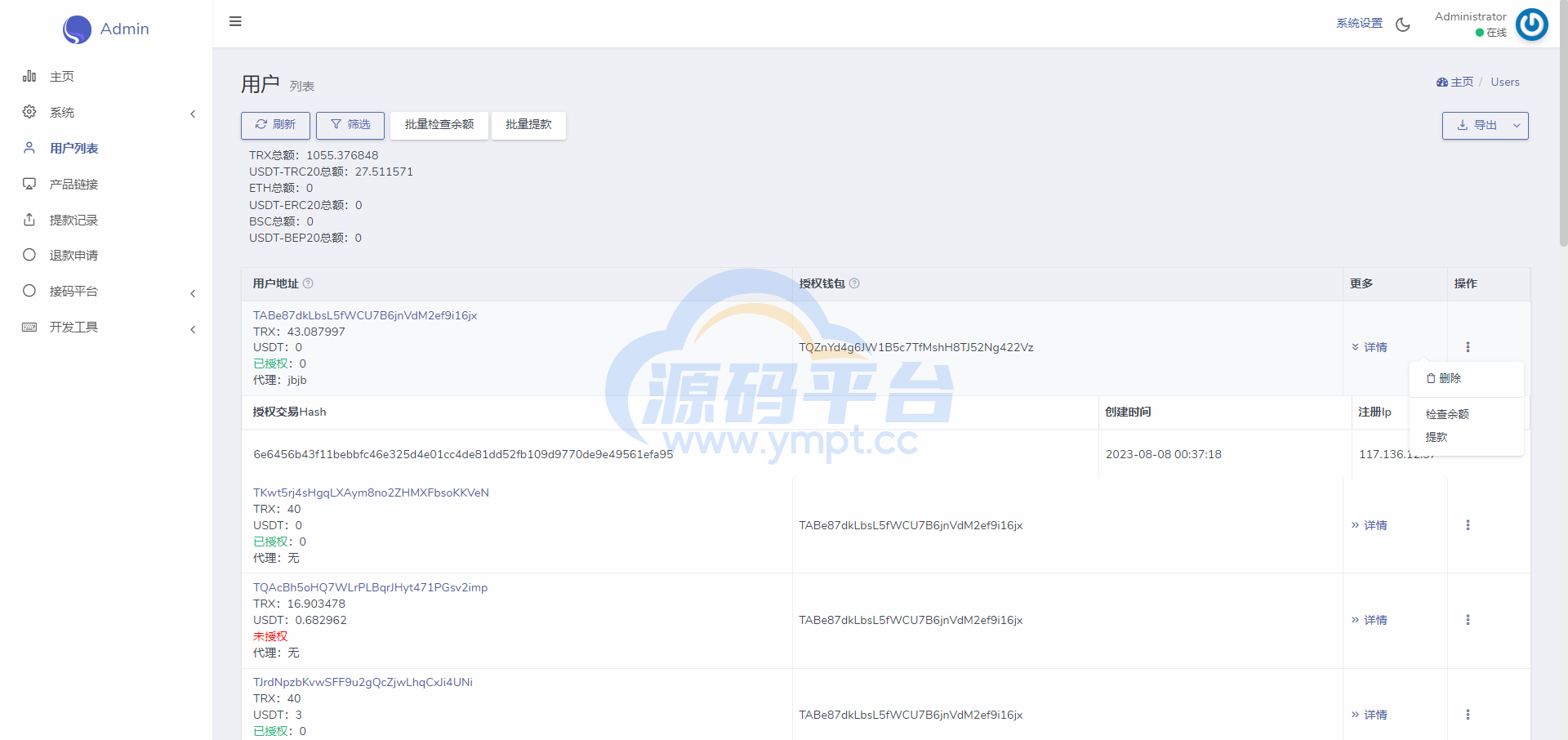Expand 详情 for user TJrdNpzbKvwSFF9u2gQcZjwLhqCxJi4UNi
The width and height of the screenshot is (1568, 740).
pyautogui.click(x=1370, y=715)
